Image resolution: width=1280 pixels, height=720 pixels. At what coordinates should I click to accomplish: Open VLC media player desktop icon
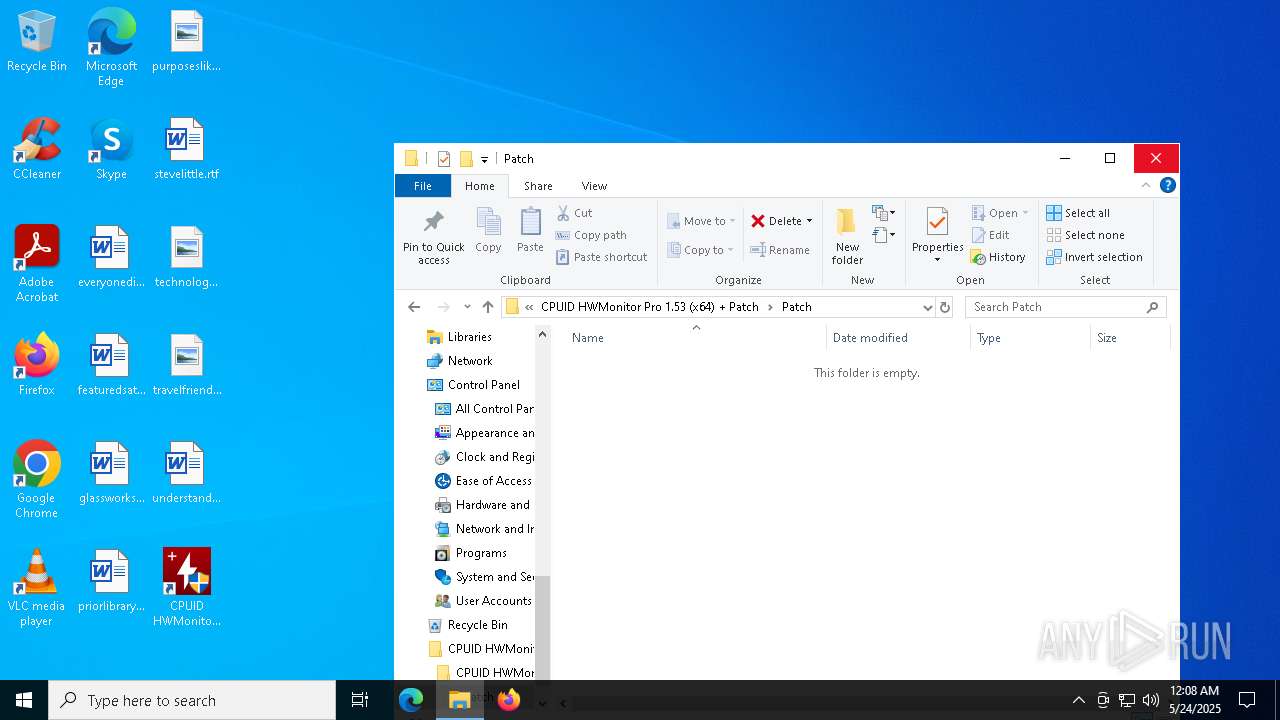click(37, 588)
